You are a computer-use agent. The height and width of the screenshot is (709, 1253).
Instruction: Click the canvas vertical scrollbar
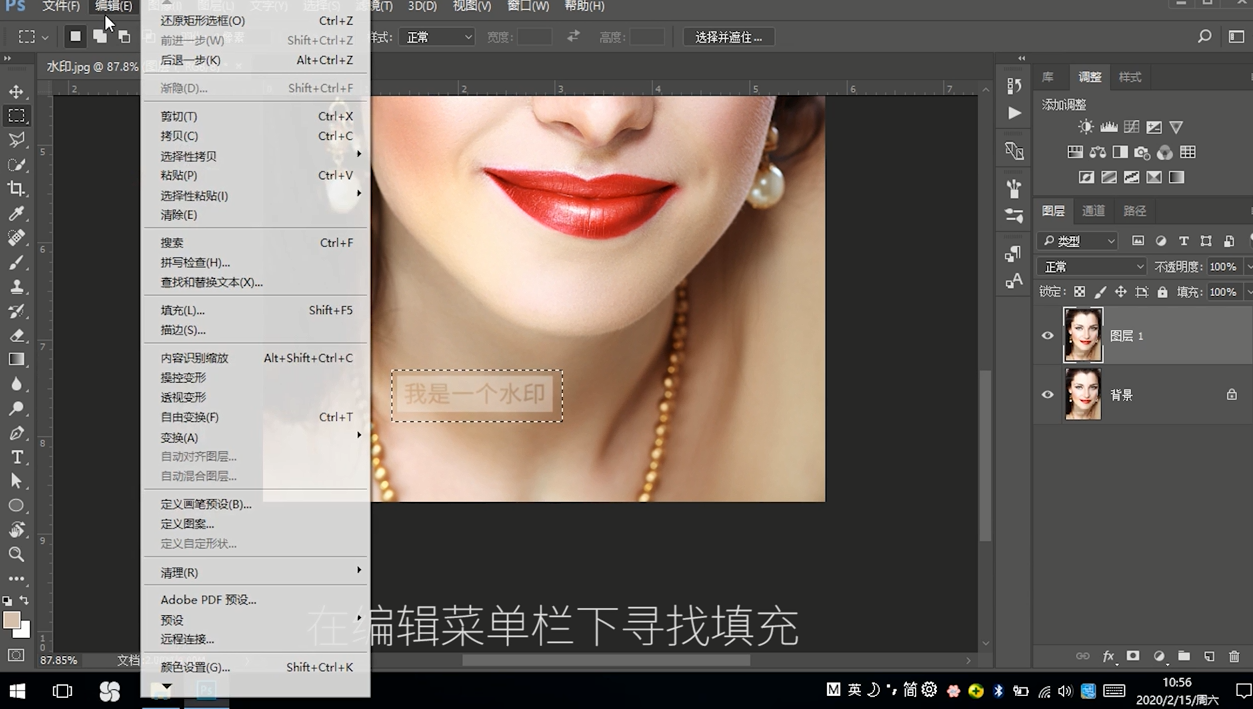tap(985, 455)
